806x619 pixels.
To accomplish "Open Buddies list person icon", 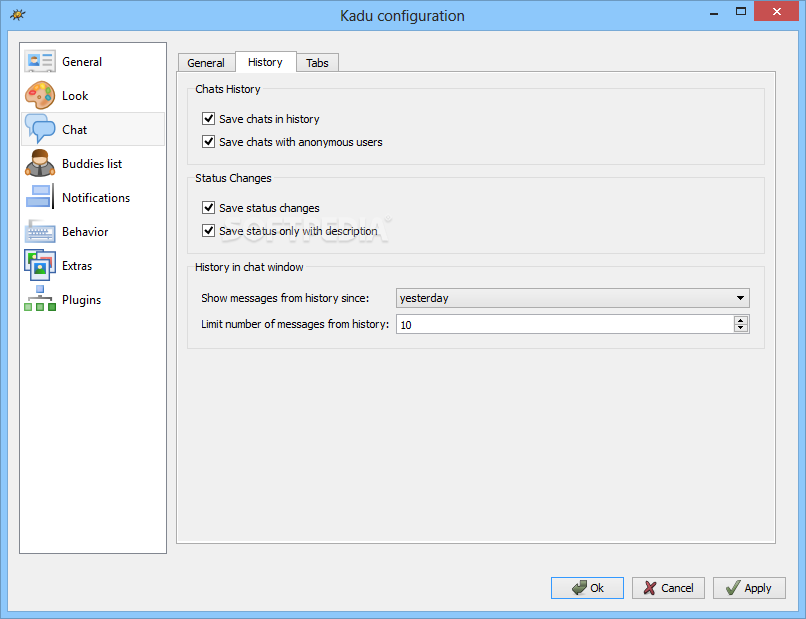I will click(x=40, y=163).
